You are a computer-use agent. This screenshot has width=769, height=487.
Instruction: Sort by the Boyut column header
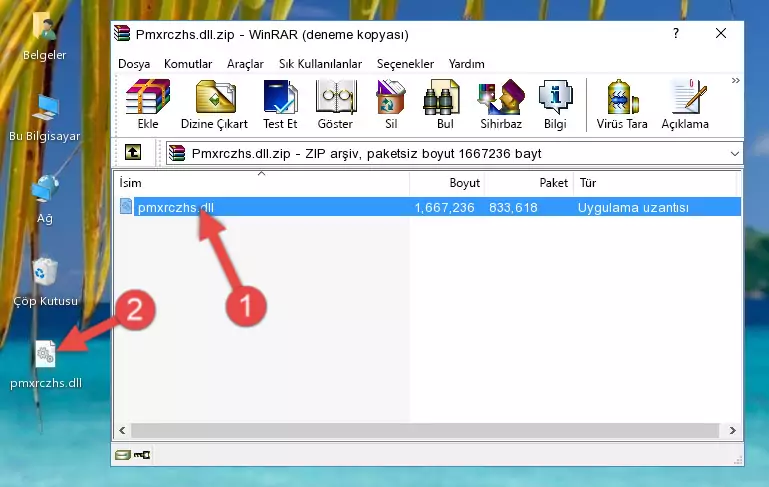coord(447,182)
